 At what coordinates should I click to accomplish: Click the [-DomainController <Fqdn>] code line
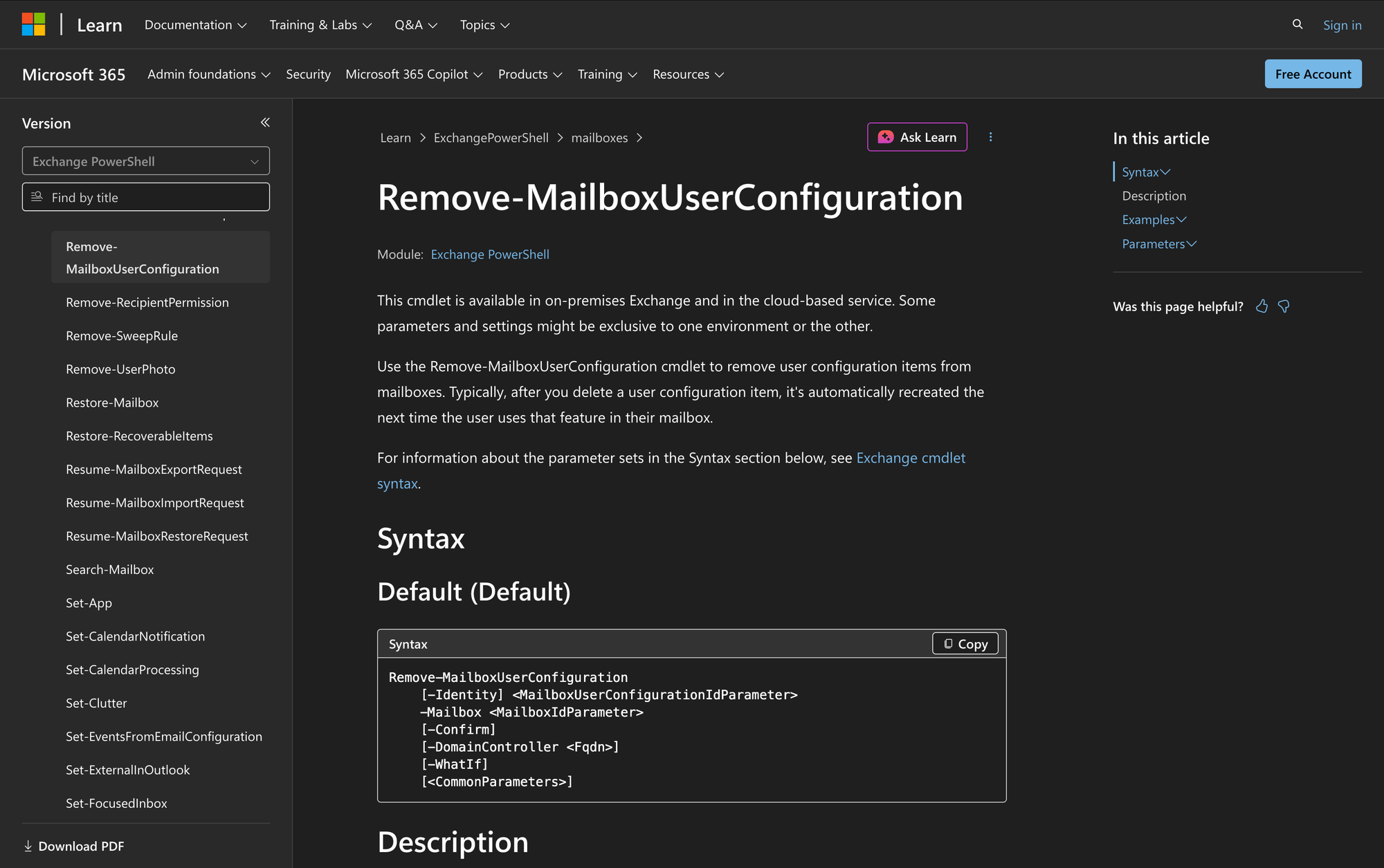pos(520,747)
